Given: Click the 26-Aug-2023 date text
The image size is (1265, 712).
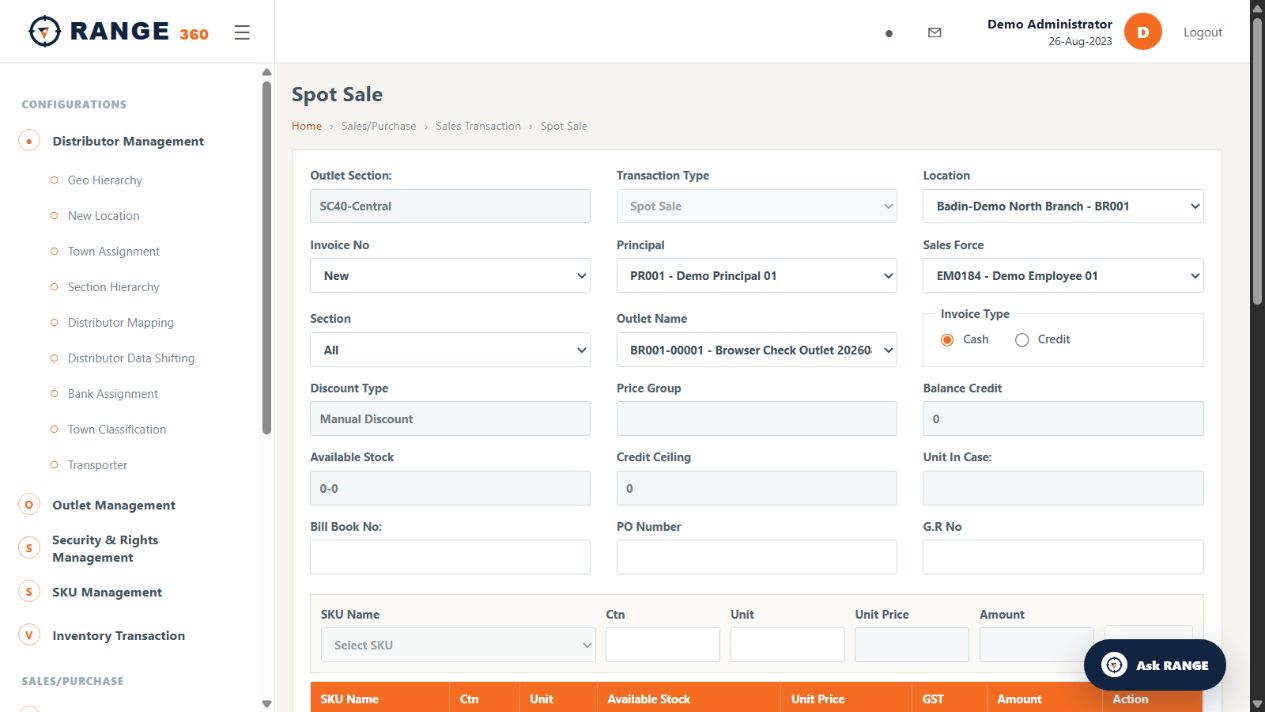Looking at the screenshot, I should [x=1080, y=42].
